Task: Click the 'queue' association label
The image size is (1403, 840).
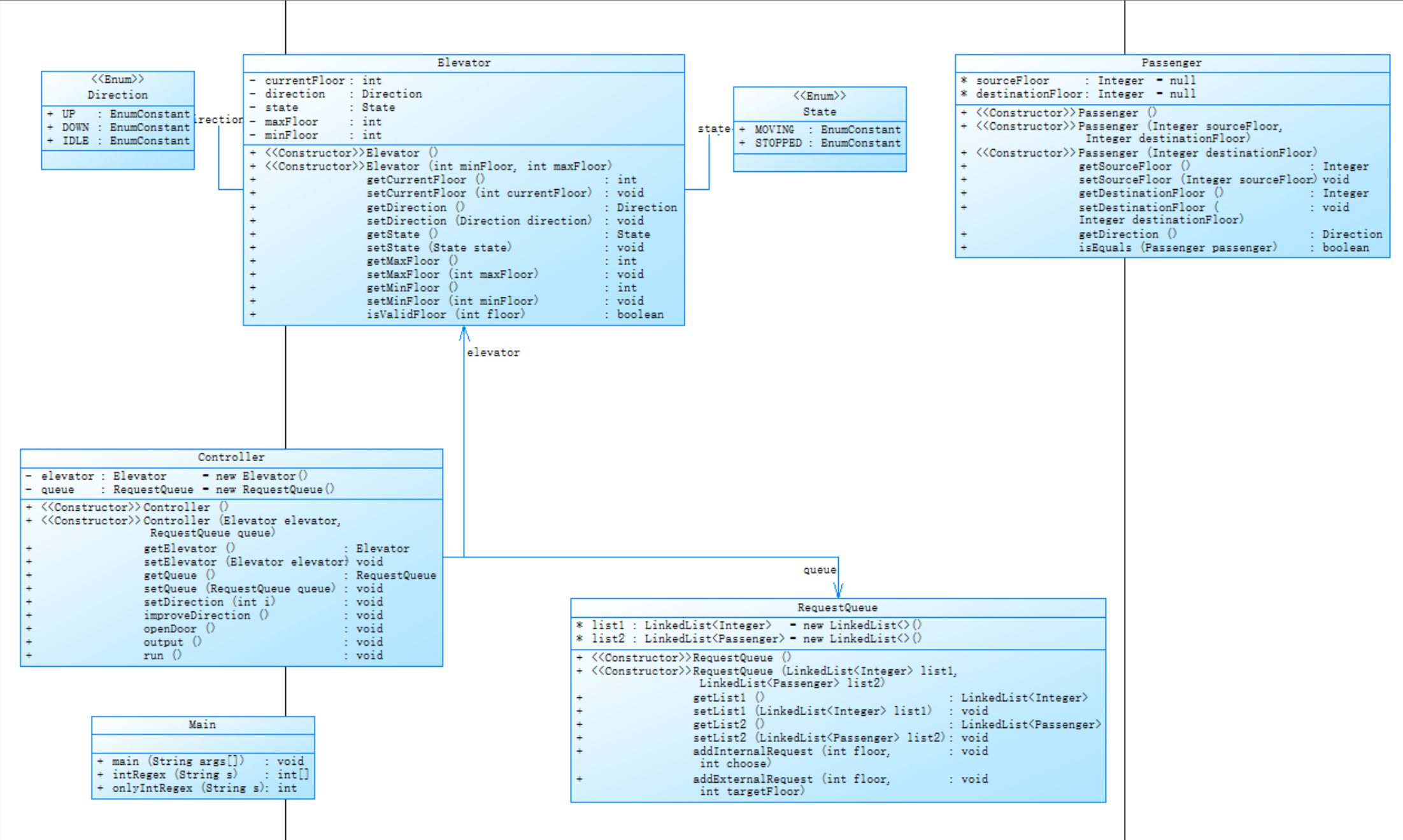Action: tap(819, 570)
